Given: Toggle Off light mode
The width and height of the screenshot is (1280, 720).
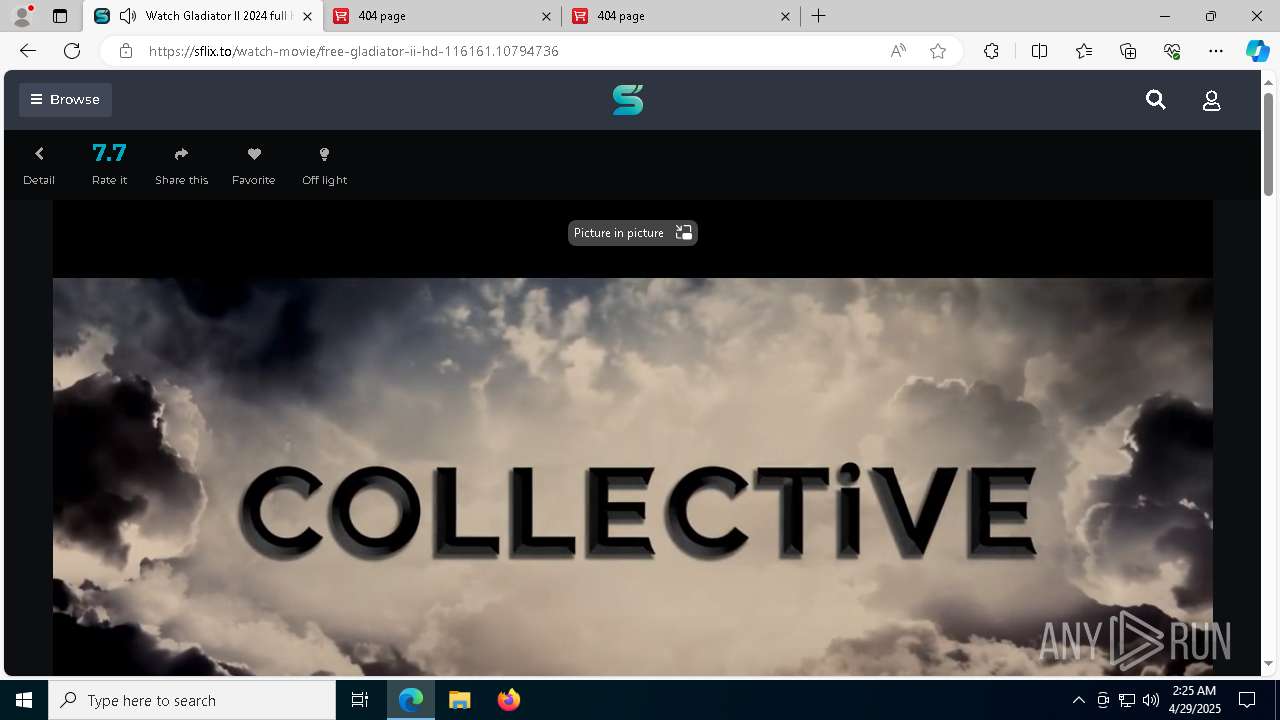Looking at the screenshot, I should pyautogui.click(x=324, y=165).
